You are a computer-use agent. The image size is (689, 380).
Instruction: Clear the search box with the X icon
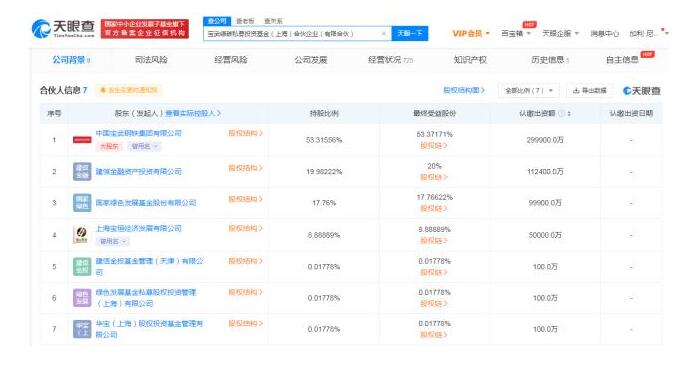383,33
